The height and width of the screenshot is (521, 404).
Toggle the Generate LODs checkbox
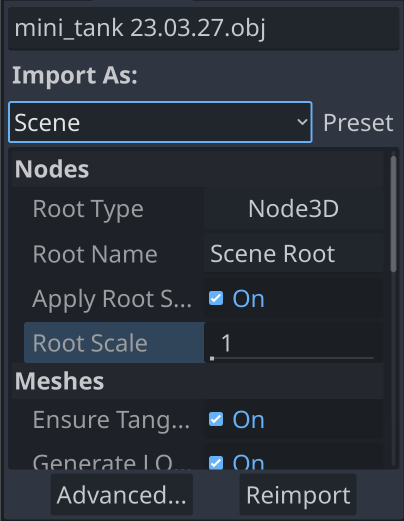coord(216,463)
